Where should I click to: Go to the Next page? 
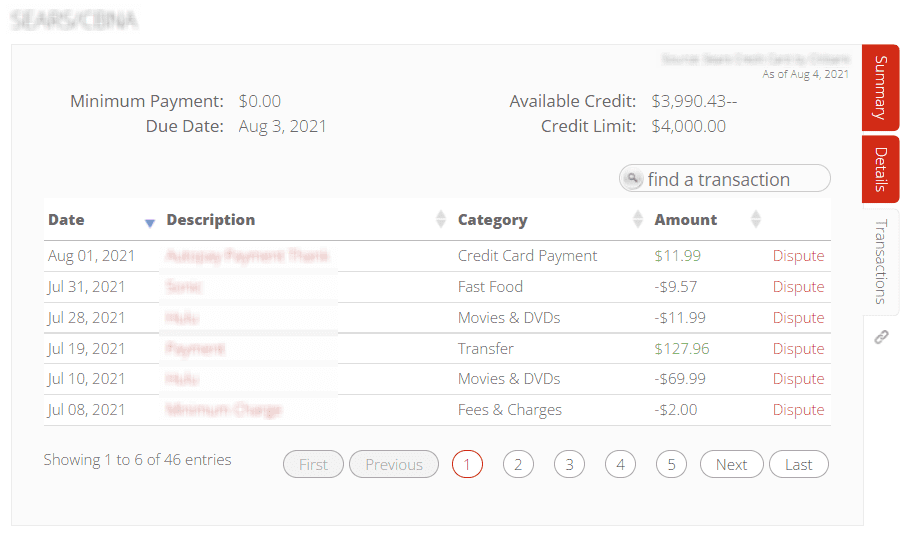click(731, 464)
